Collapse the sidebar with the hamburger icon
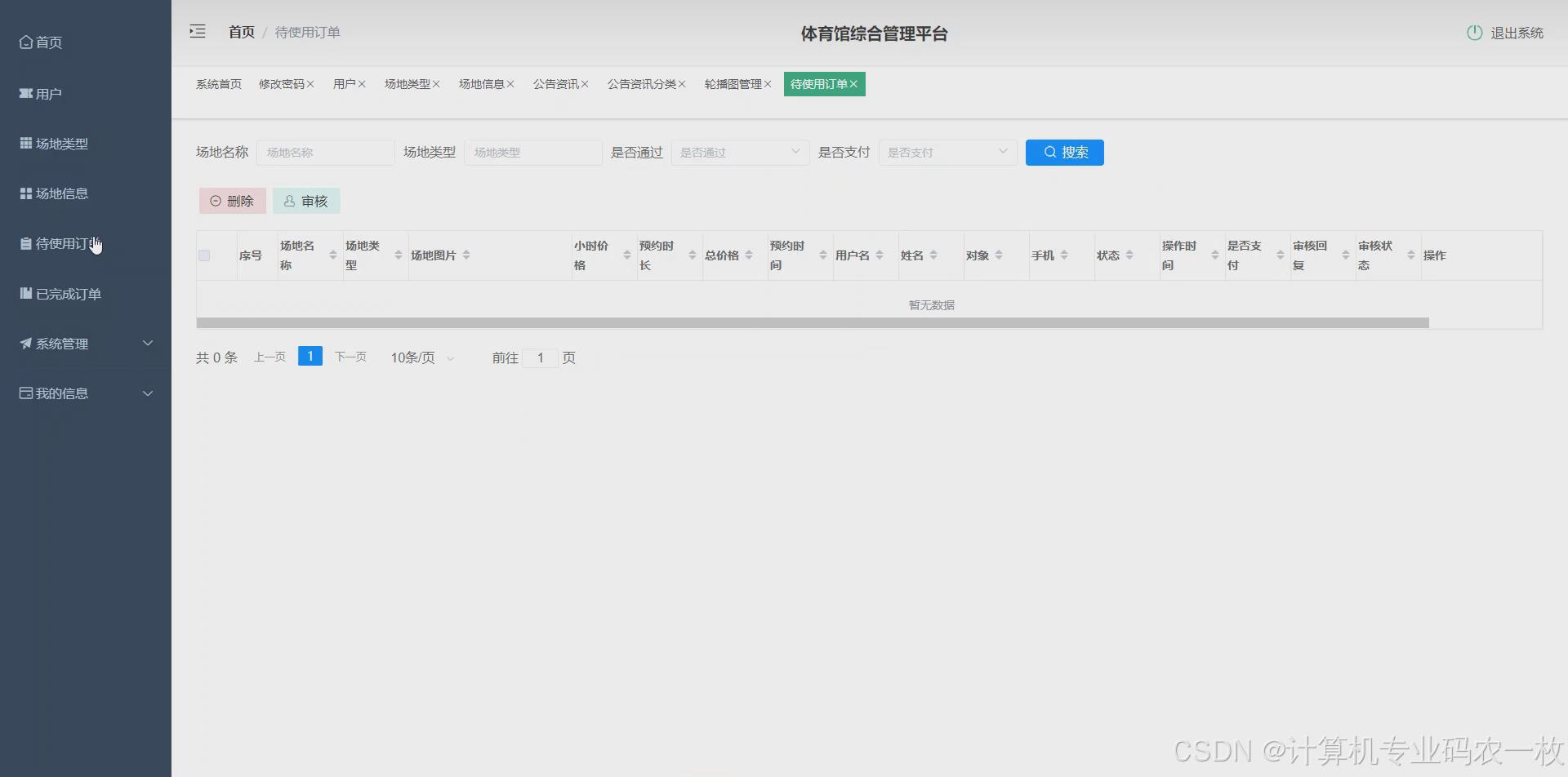Viewport: 1568px width, 777px height. click(x=197, y=31)
